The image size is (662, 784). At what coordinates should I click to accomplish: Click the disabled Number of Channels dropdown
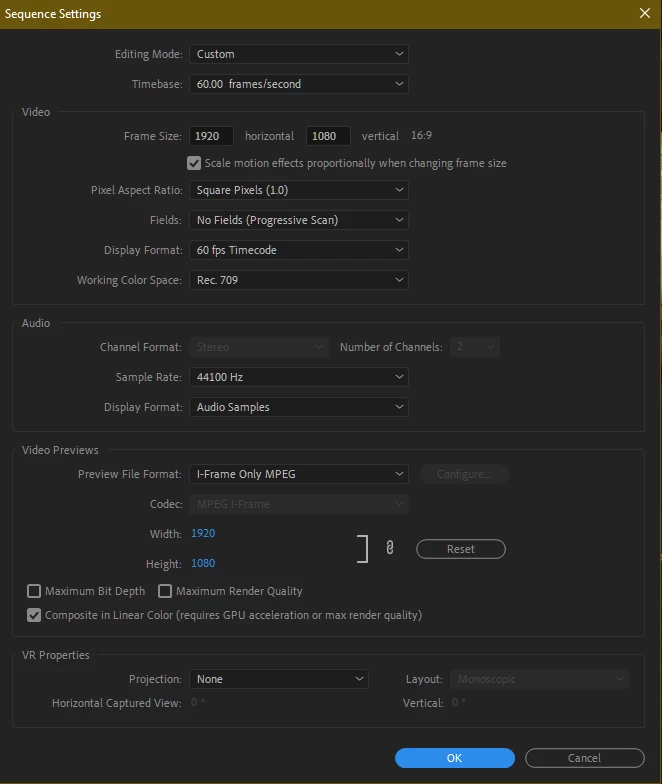pyautogui.click(x=475, y=347)
